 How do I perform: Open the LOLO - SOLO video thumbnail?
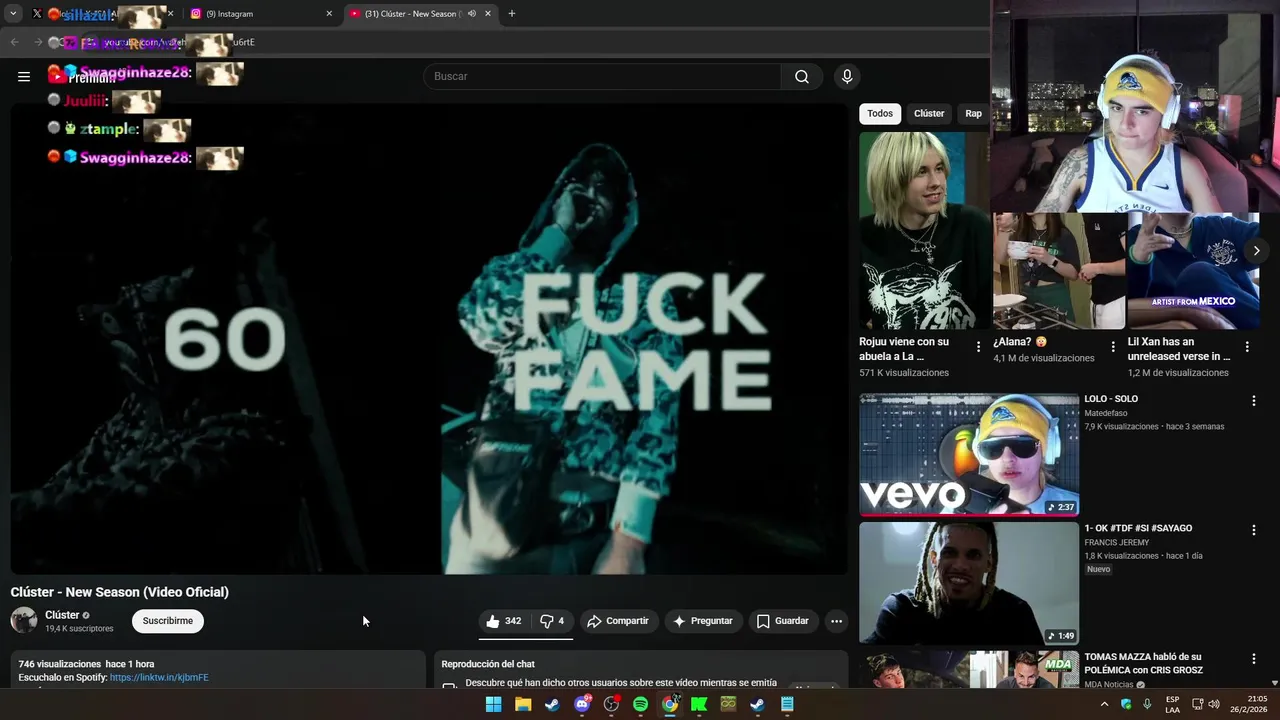coord(969,454)
